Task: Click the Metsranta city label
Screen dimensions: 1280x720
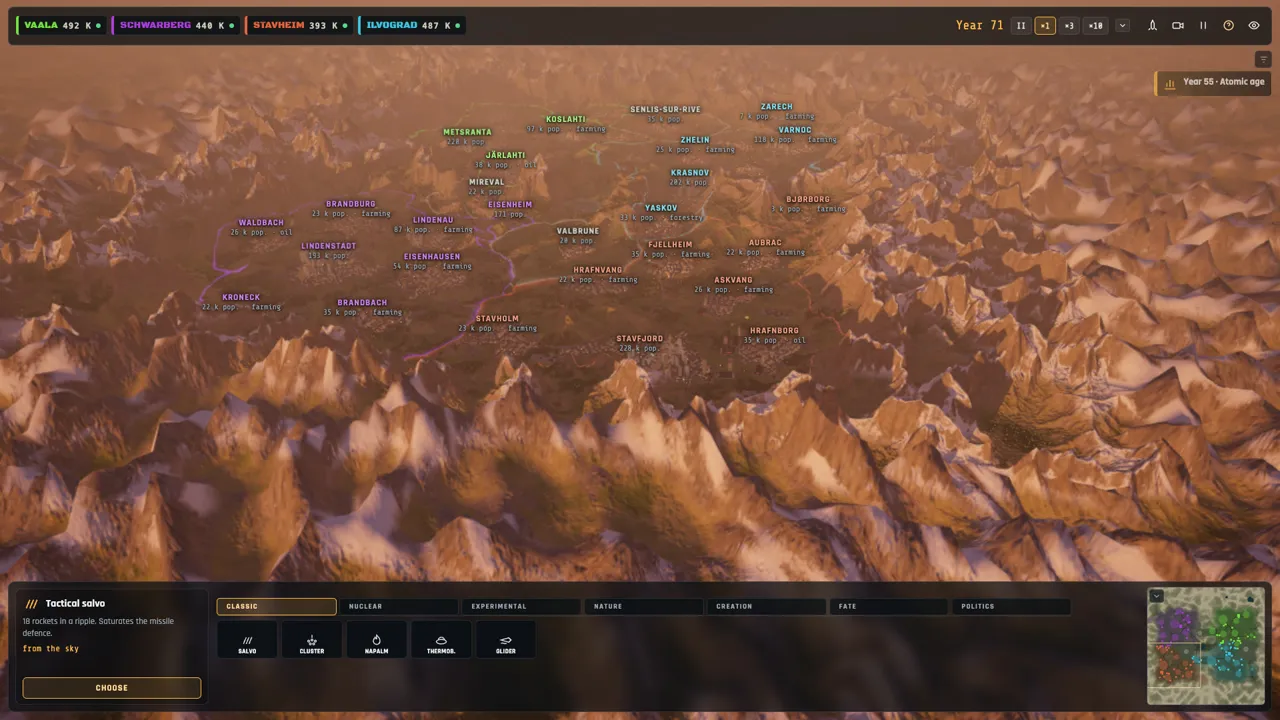Action: pos(467,132)
